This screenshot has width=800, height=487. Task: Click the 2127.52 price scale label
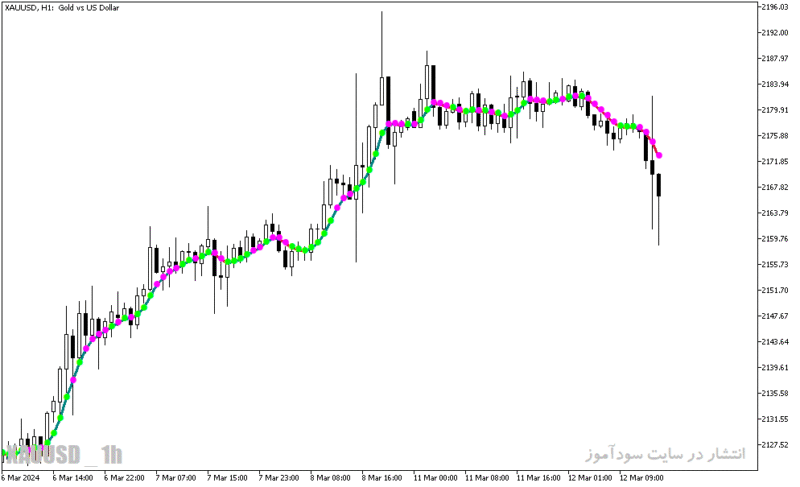tap(774, 445)
